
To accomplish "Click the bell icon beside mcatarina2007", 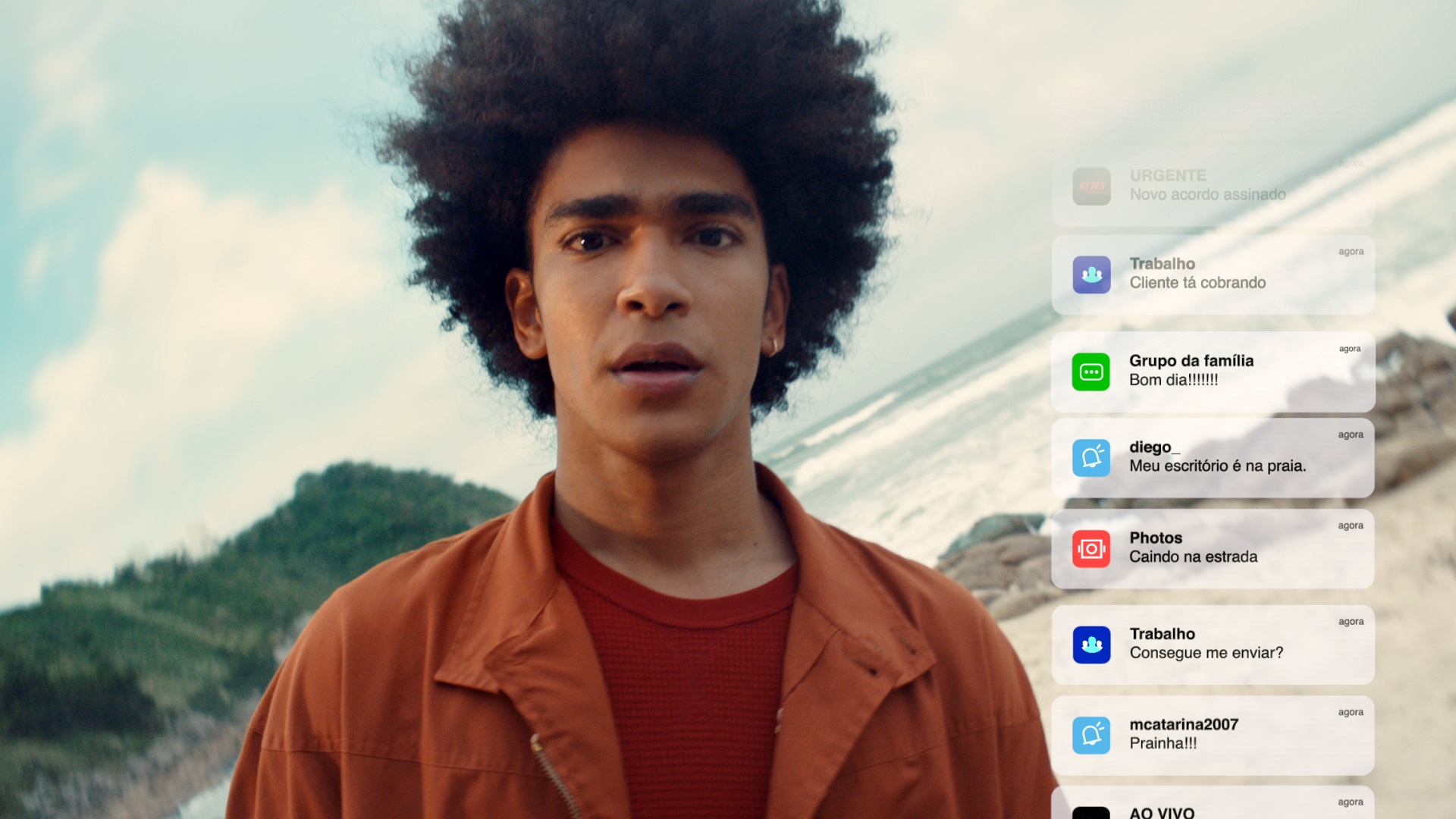I will [x=1091, y=735].
